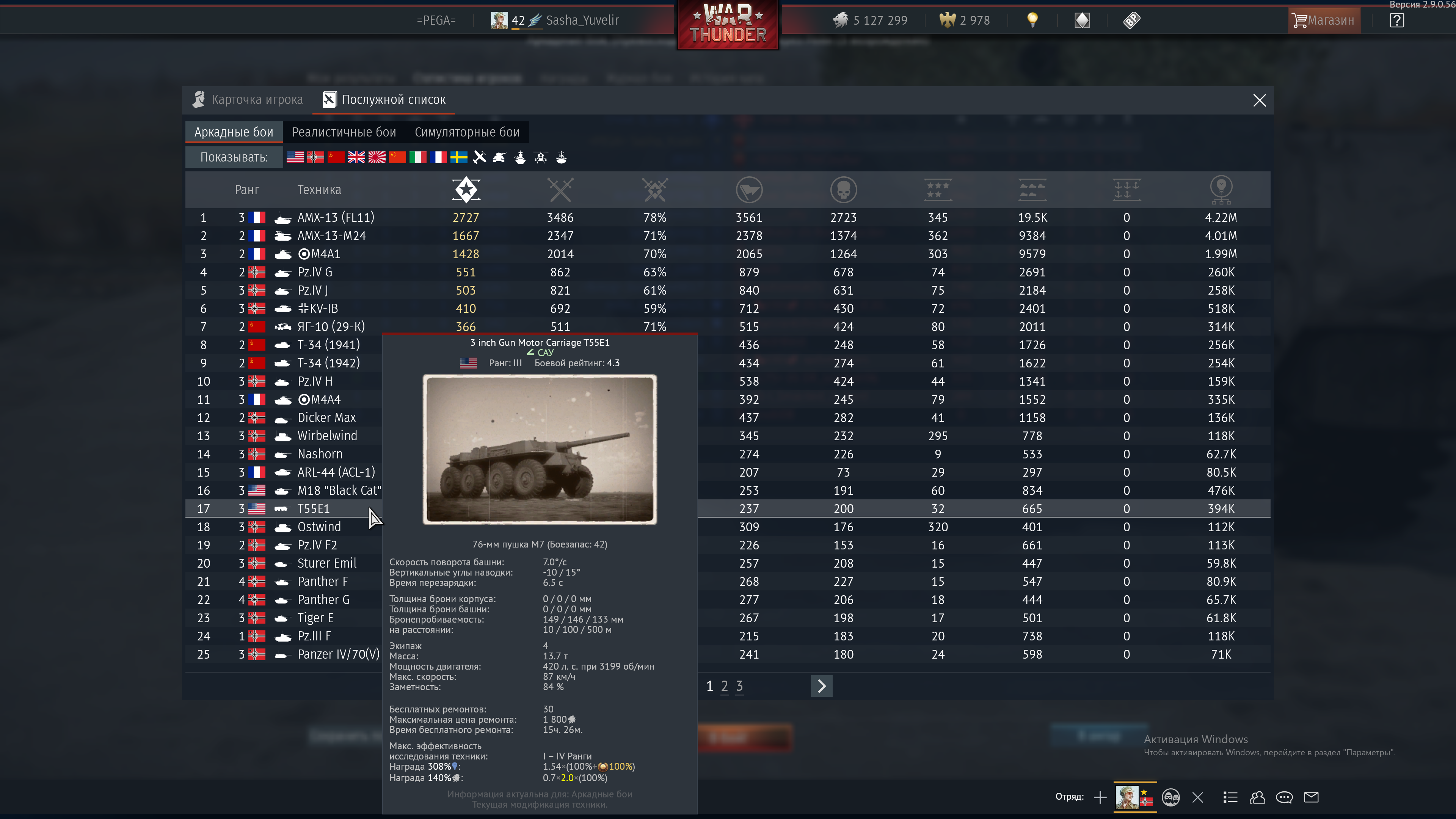Open the chat bubble icon
Viewport: 1456px width, 819px height.
1284,797
